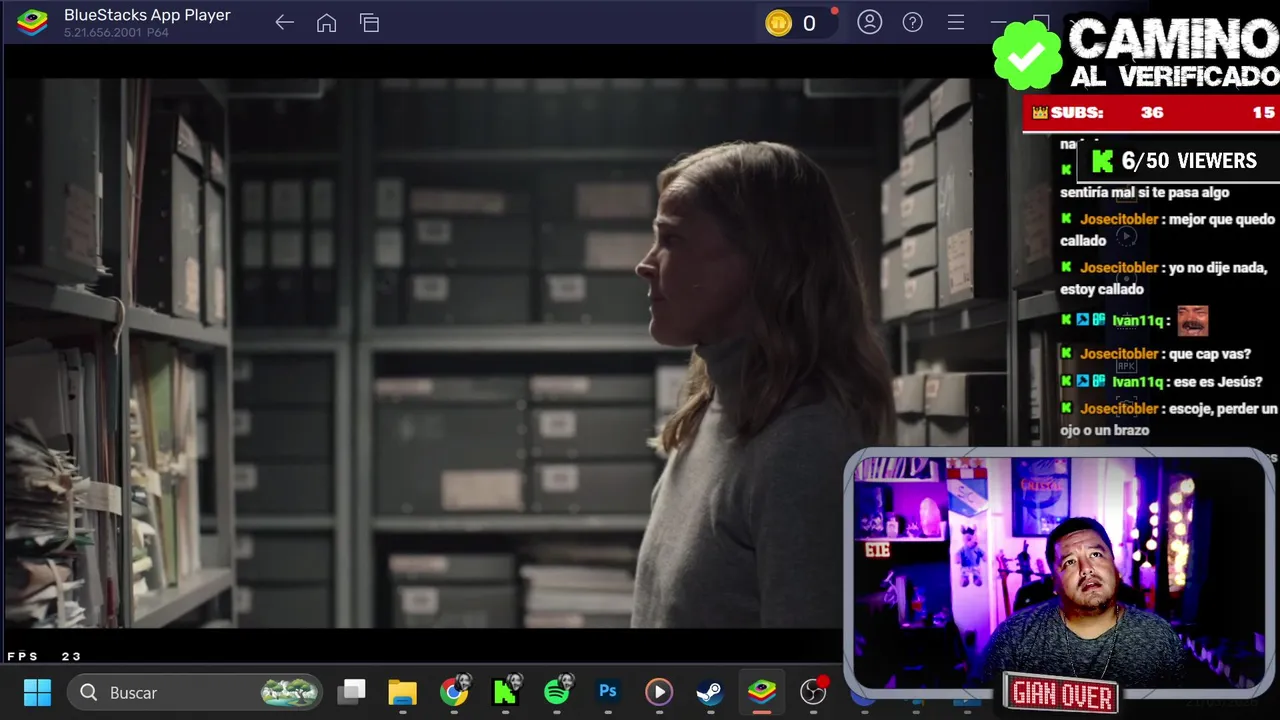
Task: Open Google Chrome from the taskbar
Action: (454, 692)
